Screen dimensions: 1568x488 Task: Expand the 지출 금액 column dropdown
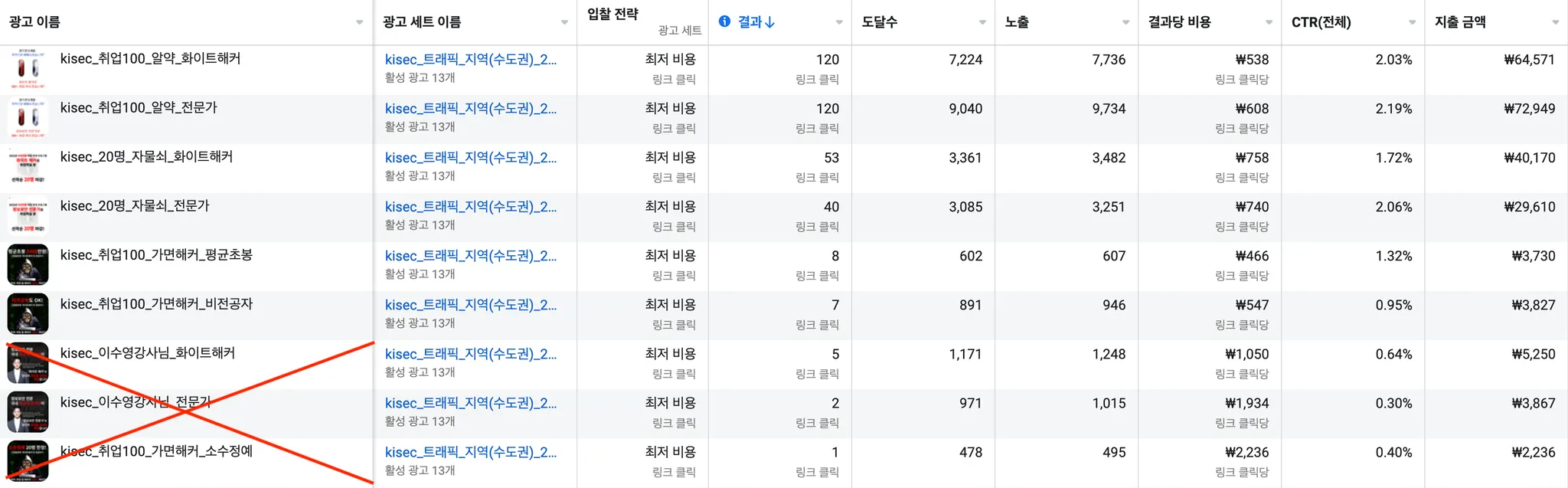[x=1555, y=22]
